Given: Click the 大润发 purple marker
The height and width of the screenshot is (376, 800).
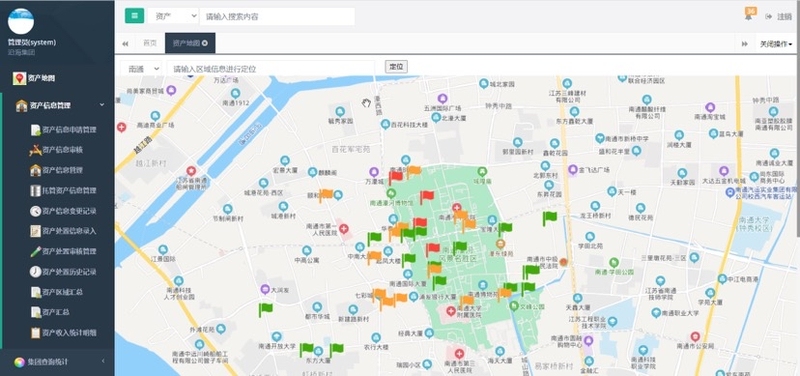Looking at the screenshot, I should [265, 289].
